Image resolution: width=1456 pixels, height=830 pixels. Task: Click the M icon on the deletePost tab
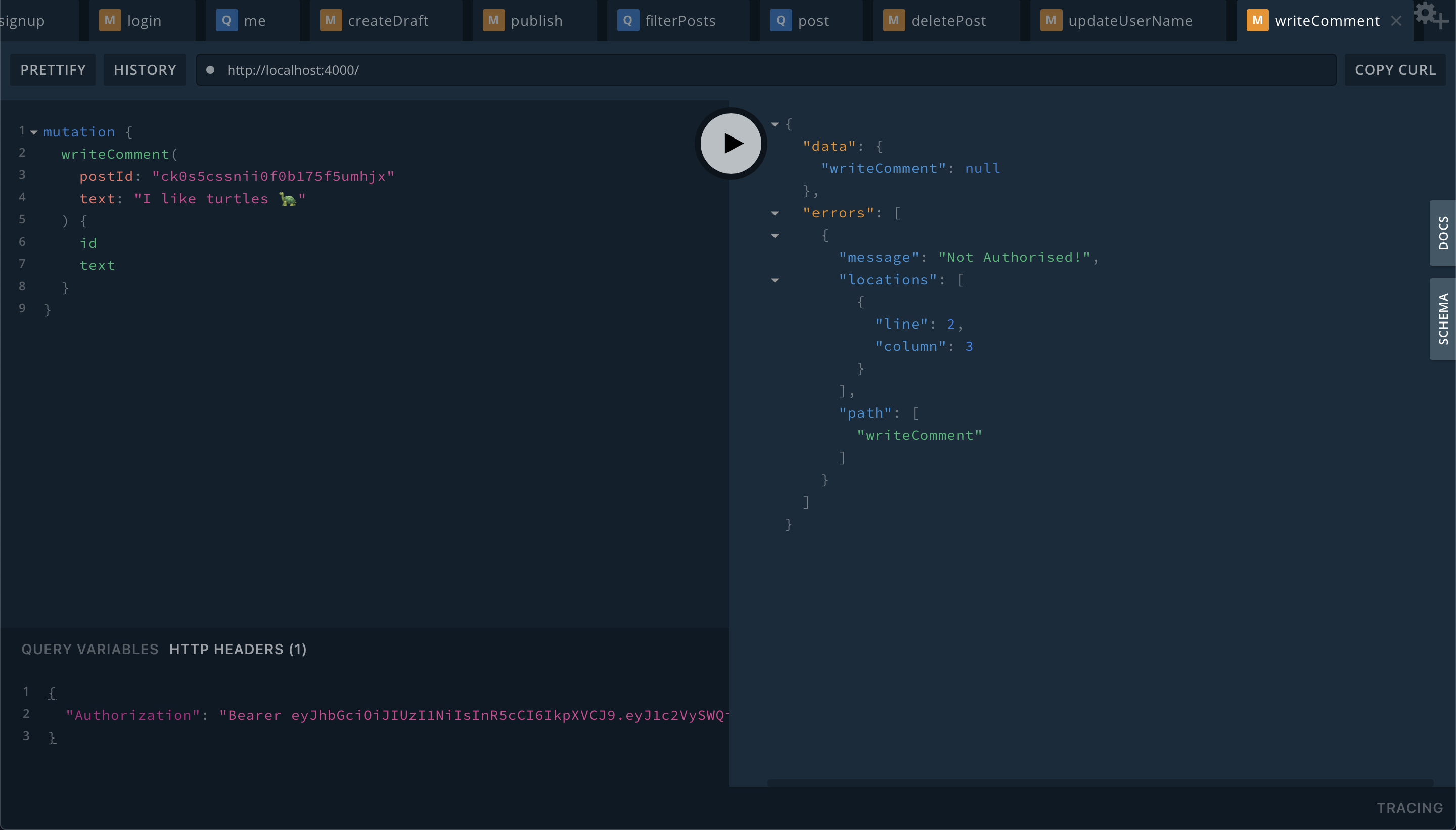[893, 21]
